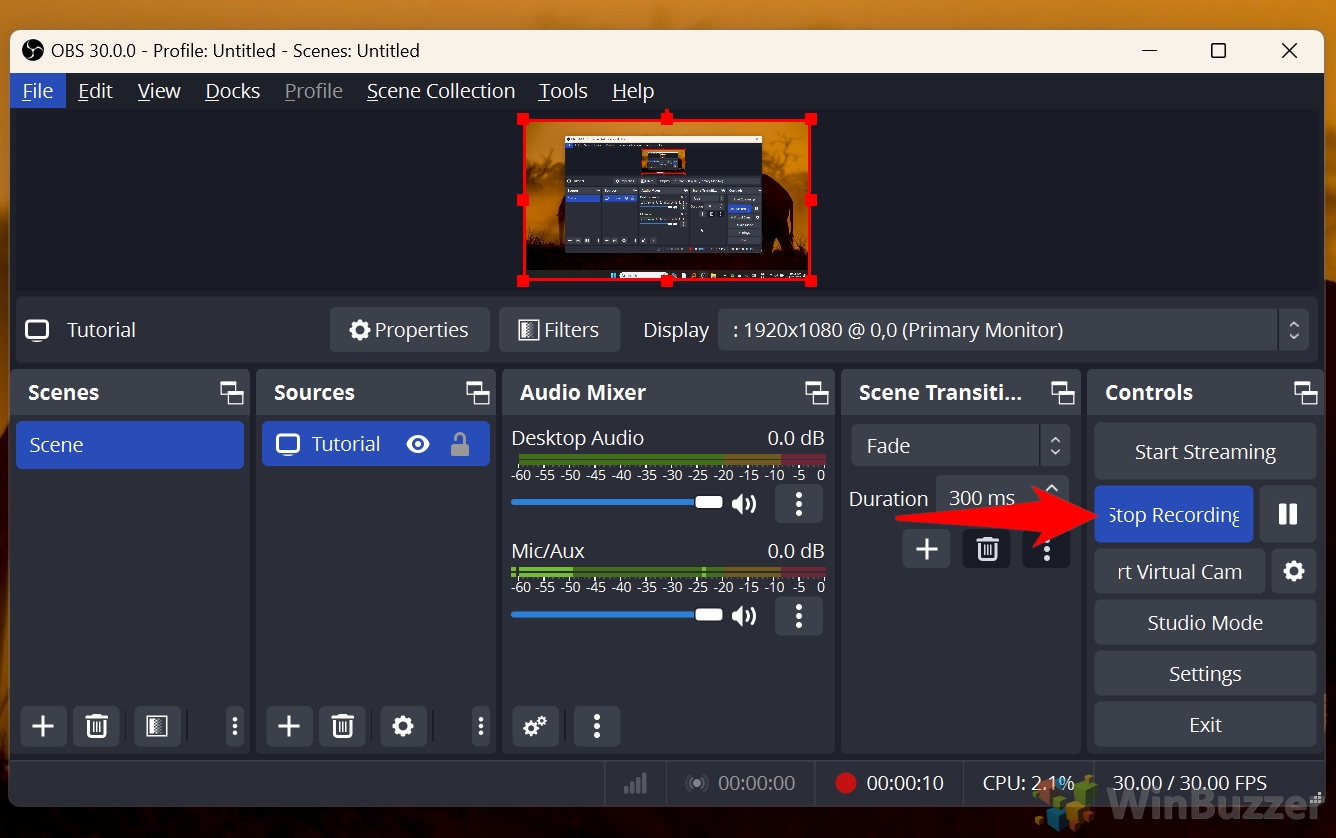Pop out the Scene Transitions dock

1062,393
